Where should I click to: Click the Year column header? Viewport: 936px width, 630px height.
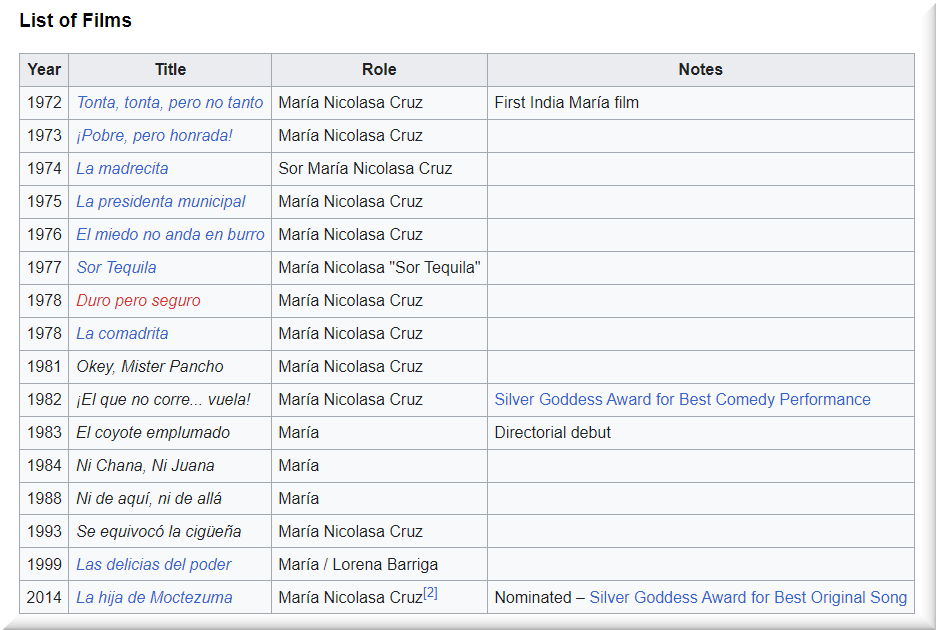point(44,70)
